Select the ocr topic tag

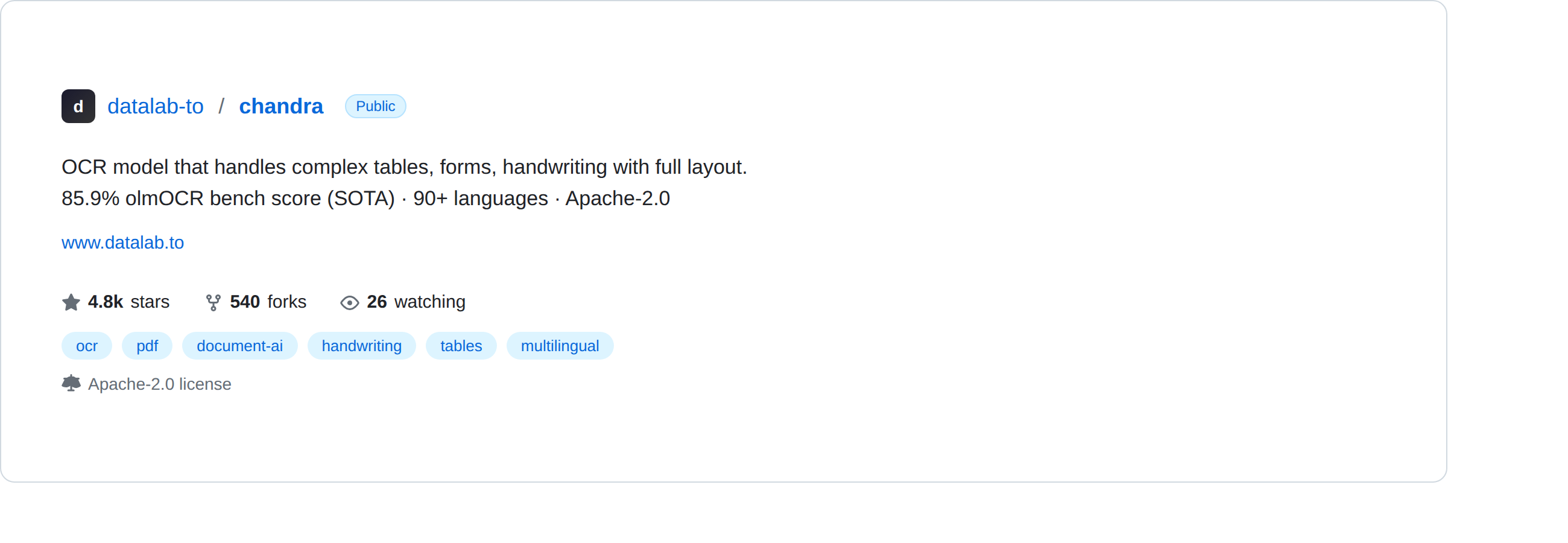click(x=86, y=346)
